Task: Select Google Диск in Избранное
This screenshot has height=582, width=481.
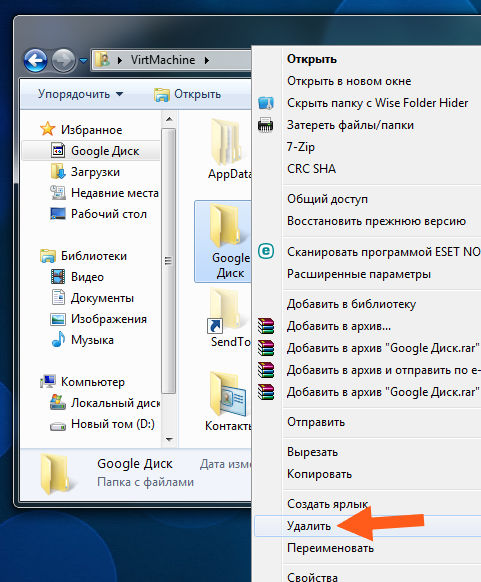Action: pyautogui.click(x=91, y=151)
